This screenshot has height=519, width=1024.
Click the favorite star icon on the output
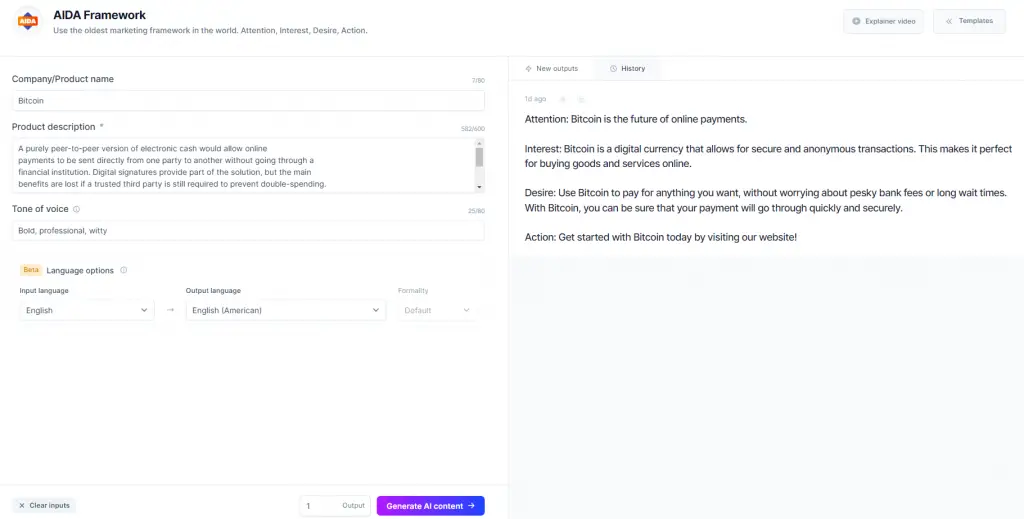pos(562,99)
